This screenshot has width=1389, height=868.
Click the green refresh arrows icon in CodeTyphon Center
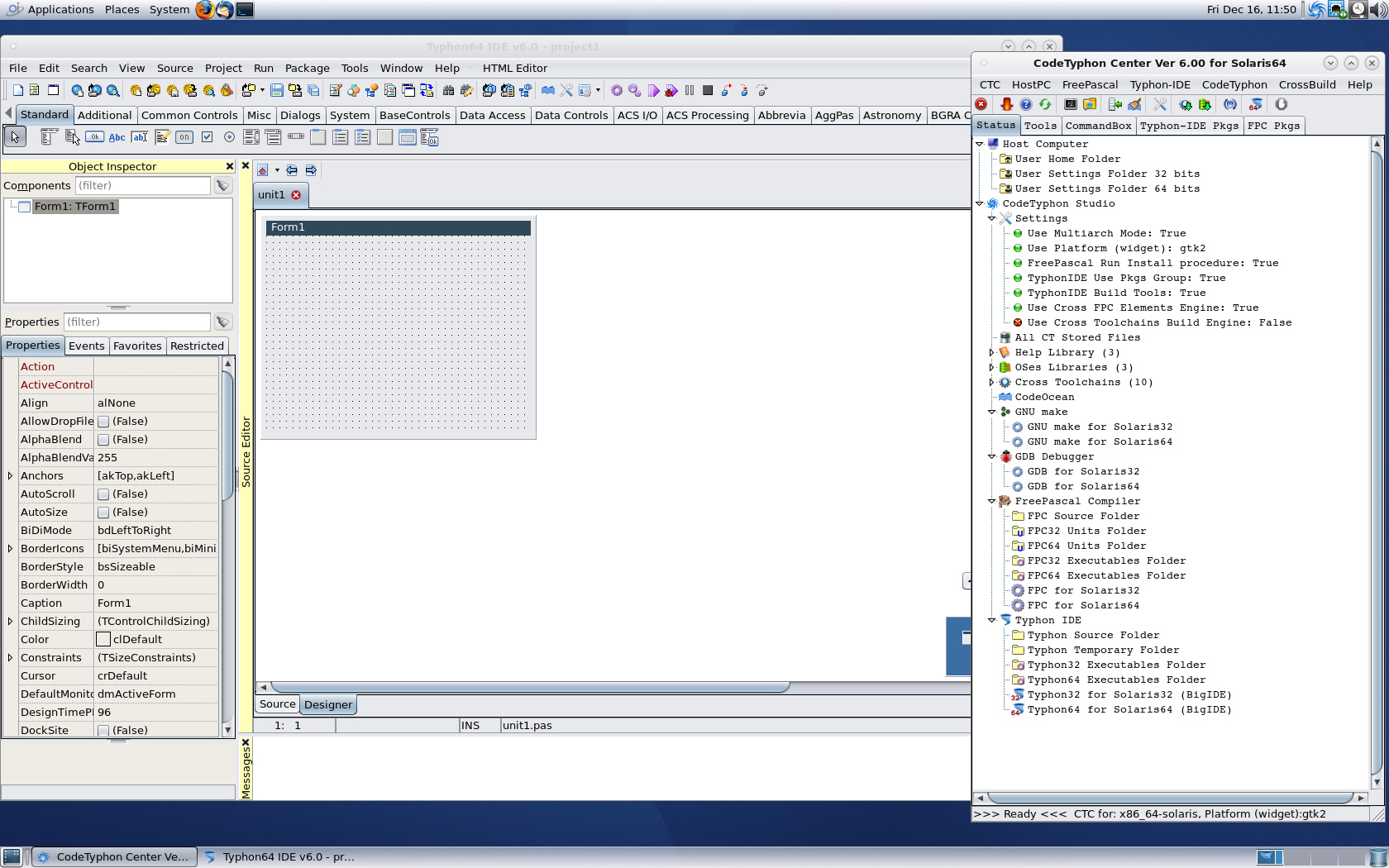coord(1045,104)
